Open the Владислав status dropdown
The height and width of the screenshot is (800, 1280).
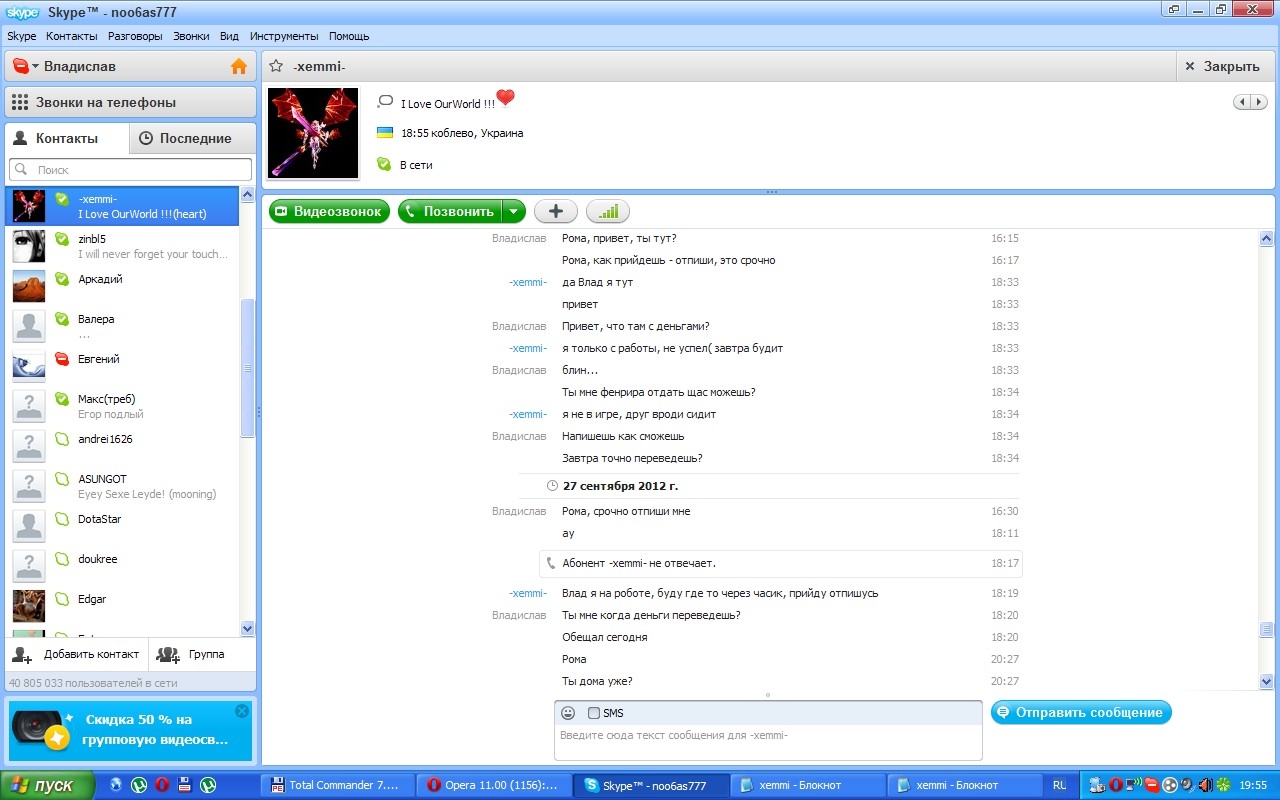tap(24, 67)
